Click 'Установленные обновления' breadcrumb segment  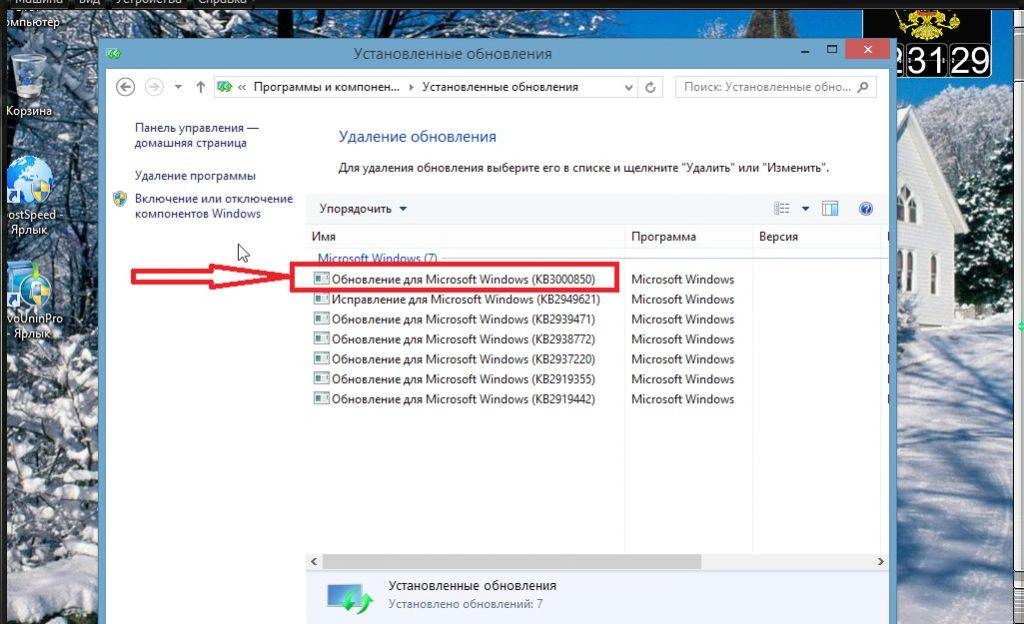[x=500, y=87]
